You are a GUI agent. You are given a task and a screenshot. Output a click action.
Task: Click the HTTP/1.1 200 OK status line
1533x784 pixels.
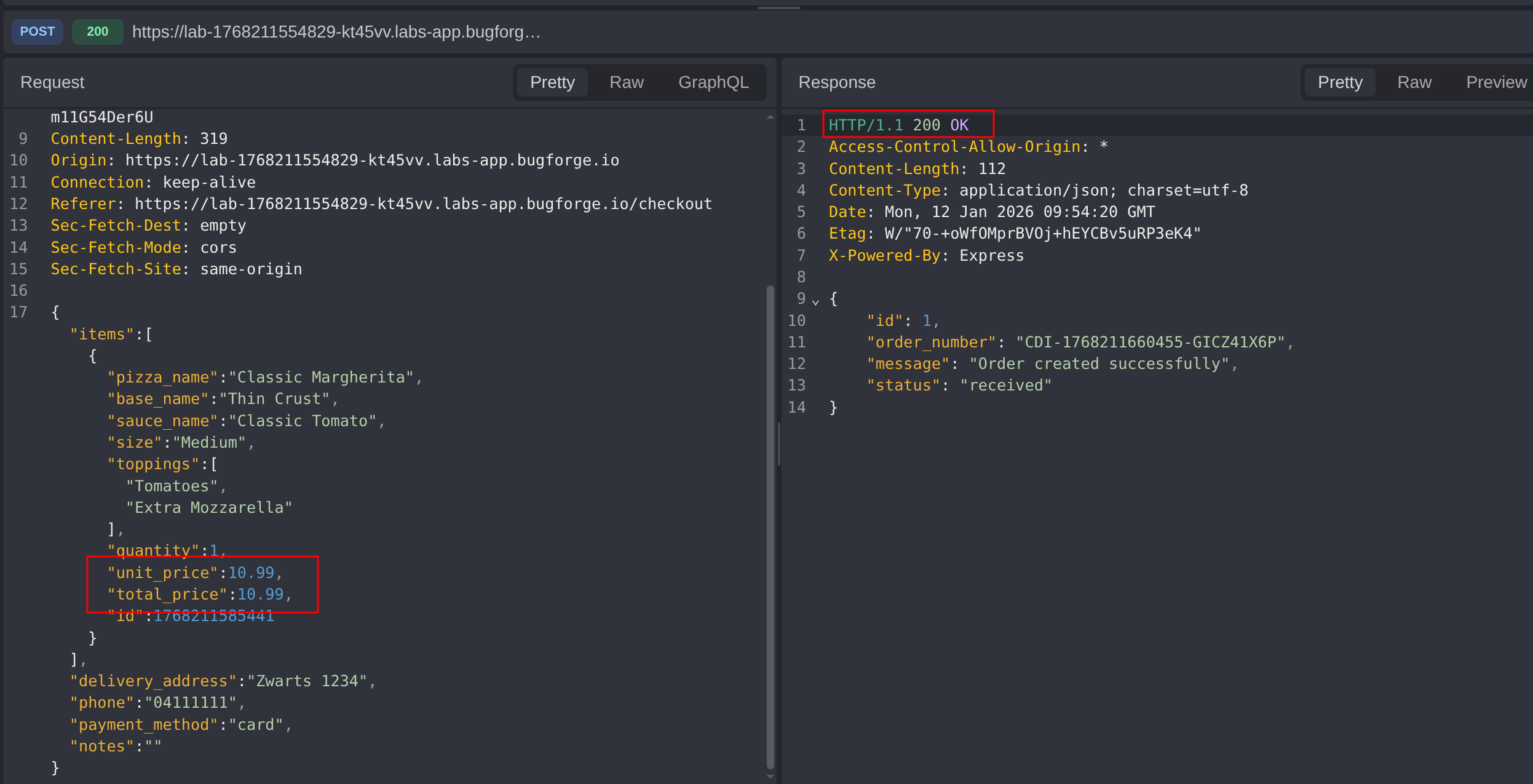898,125
